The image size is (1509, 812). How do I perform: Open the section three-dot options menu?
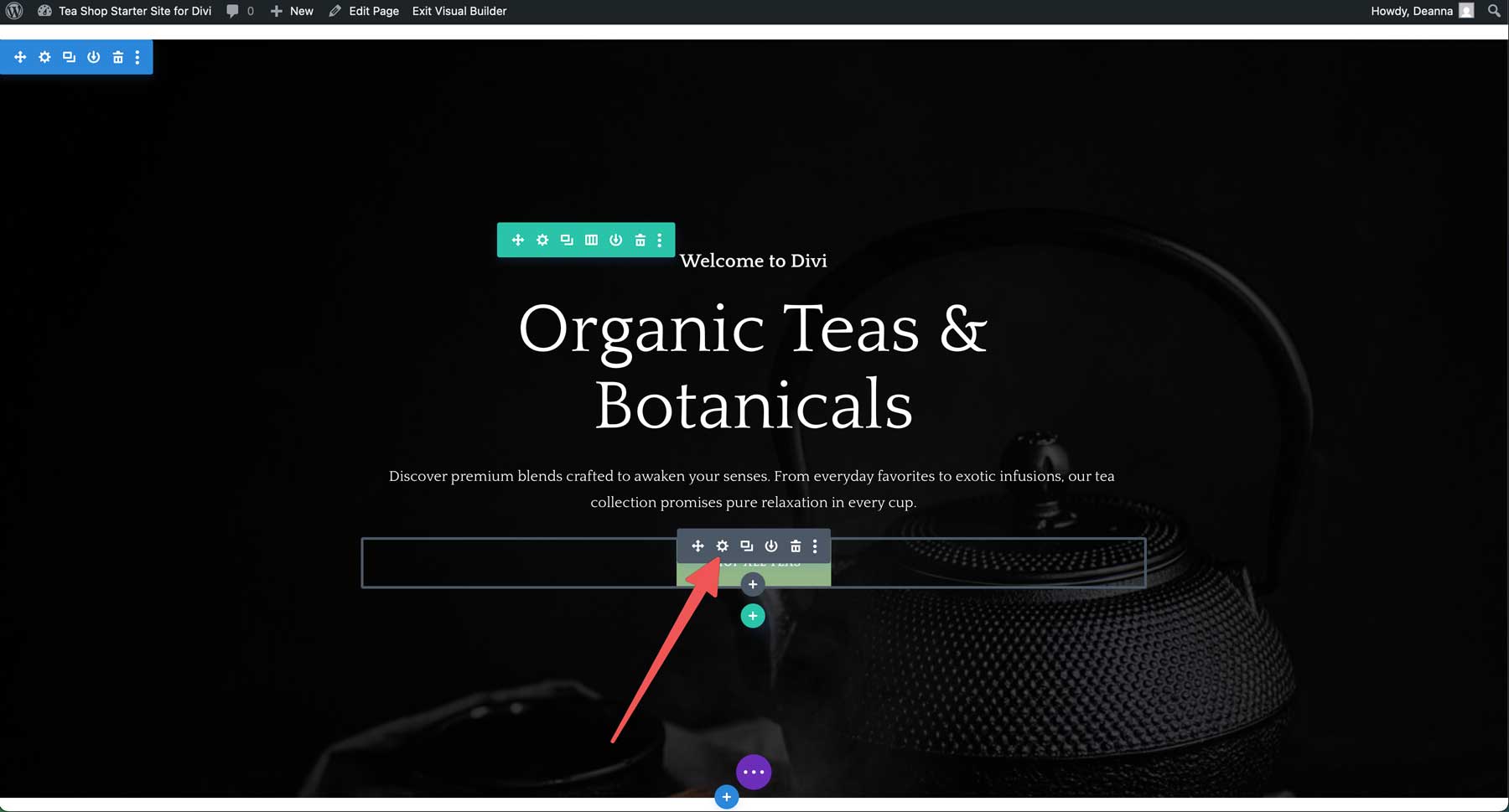point(137,57)
